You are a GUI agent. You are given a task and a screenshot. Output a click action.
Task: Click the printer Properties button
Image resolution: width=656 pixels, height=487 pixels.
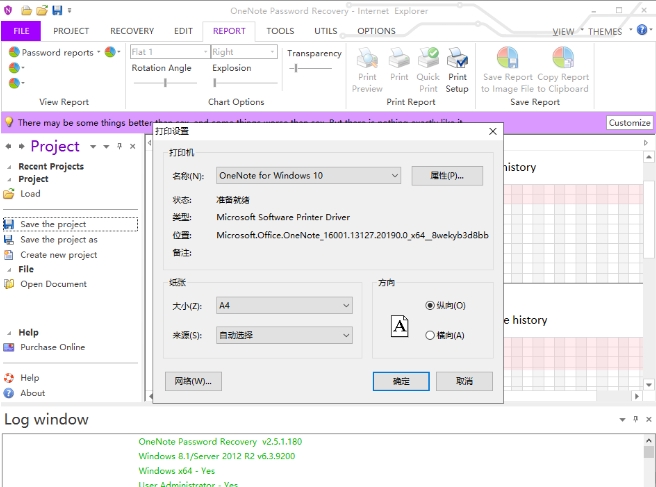click(447, 176)
